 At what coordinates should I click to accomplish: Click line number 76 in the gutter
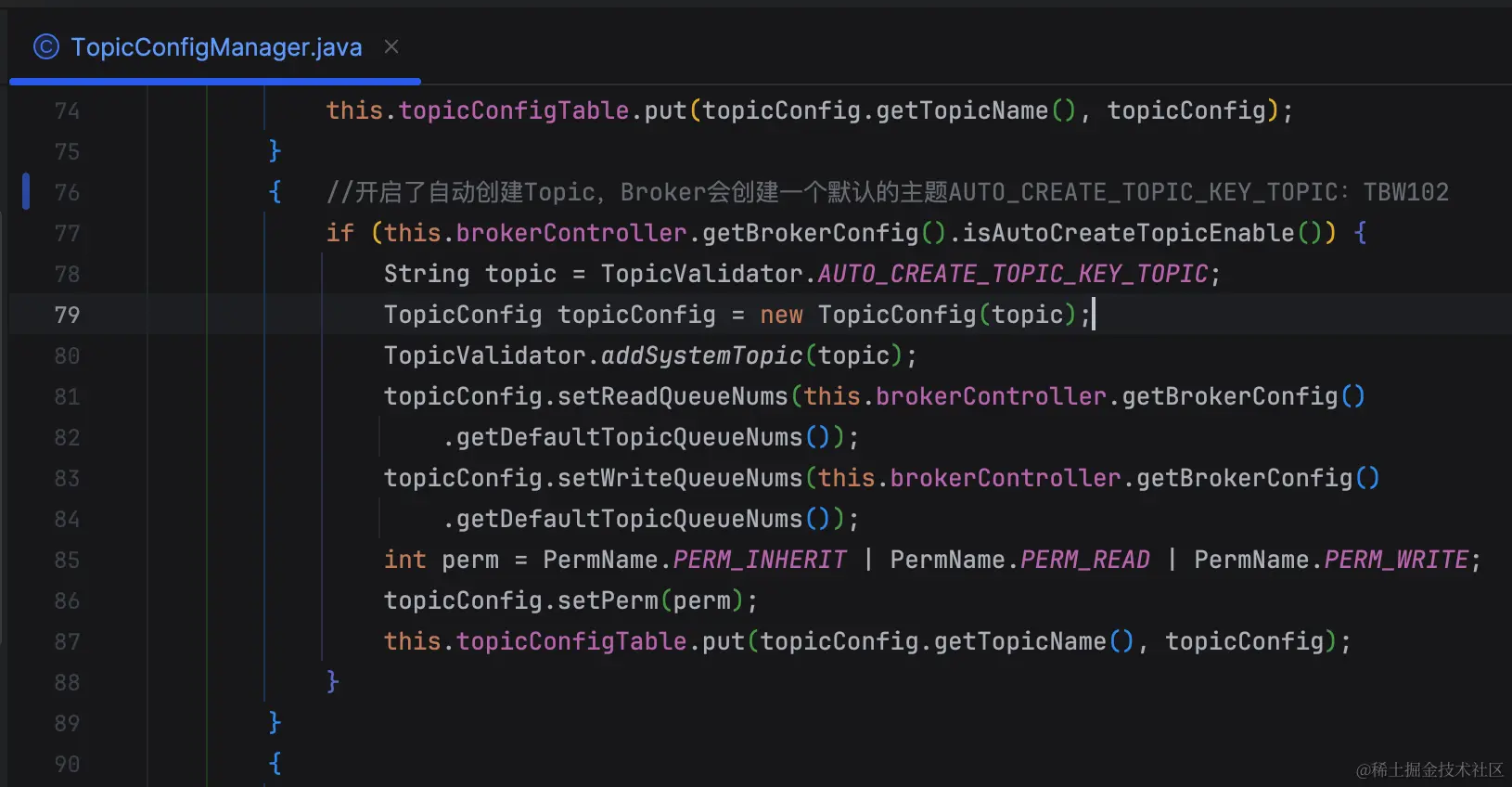(67, 193)
